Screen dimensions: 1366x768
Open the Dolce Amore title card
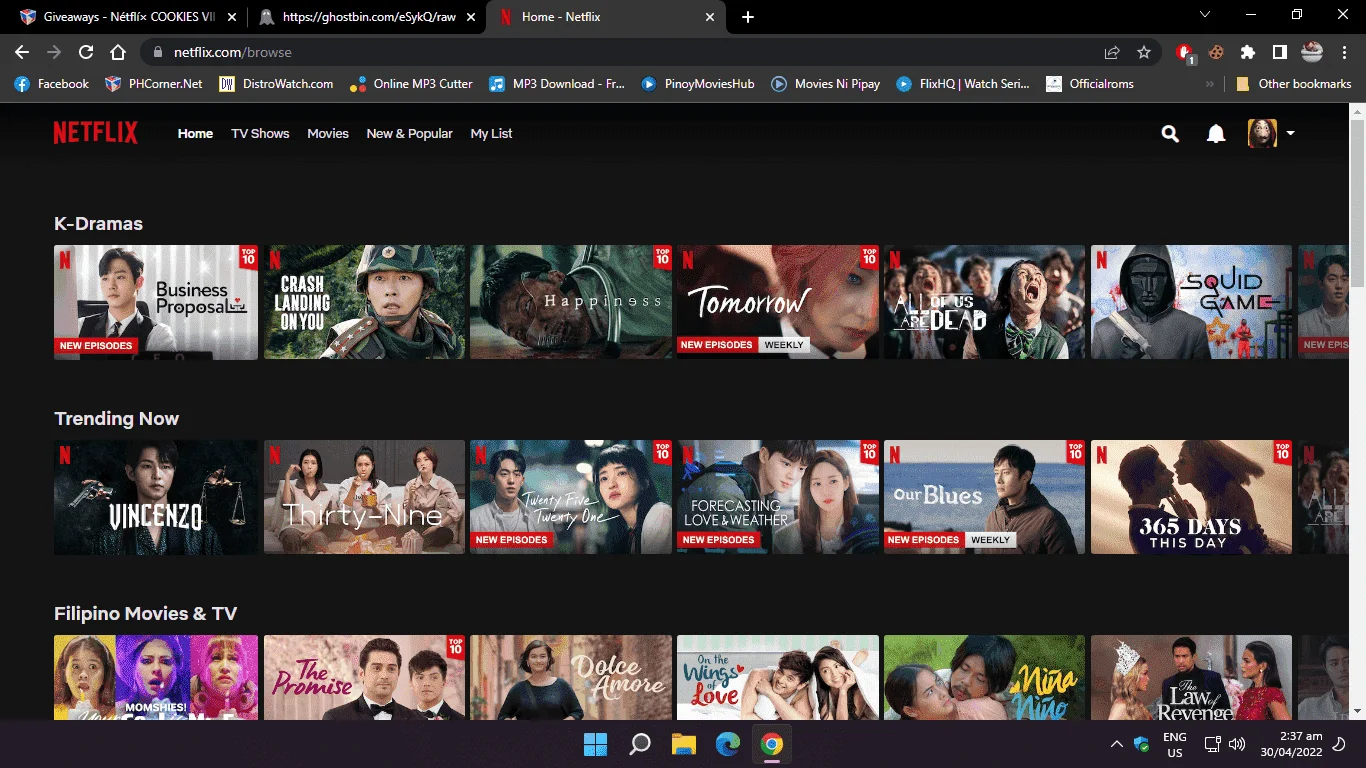(571, 677)
